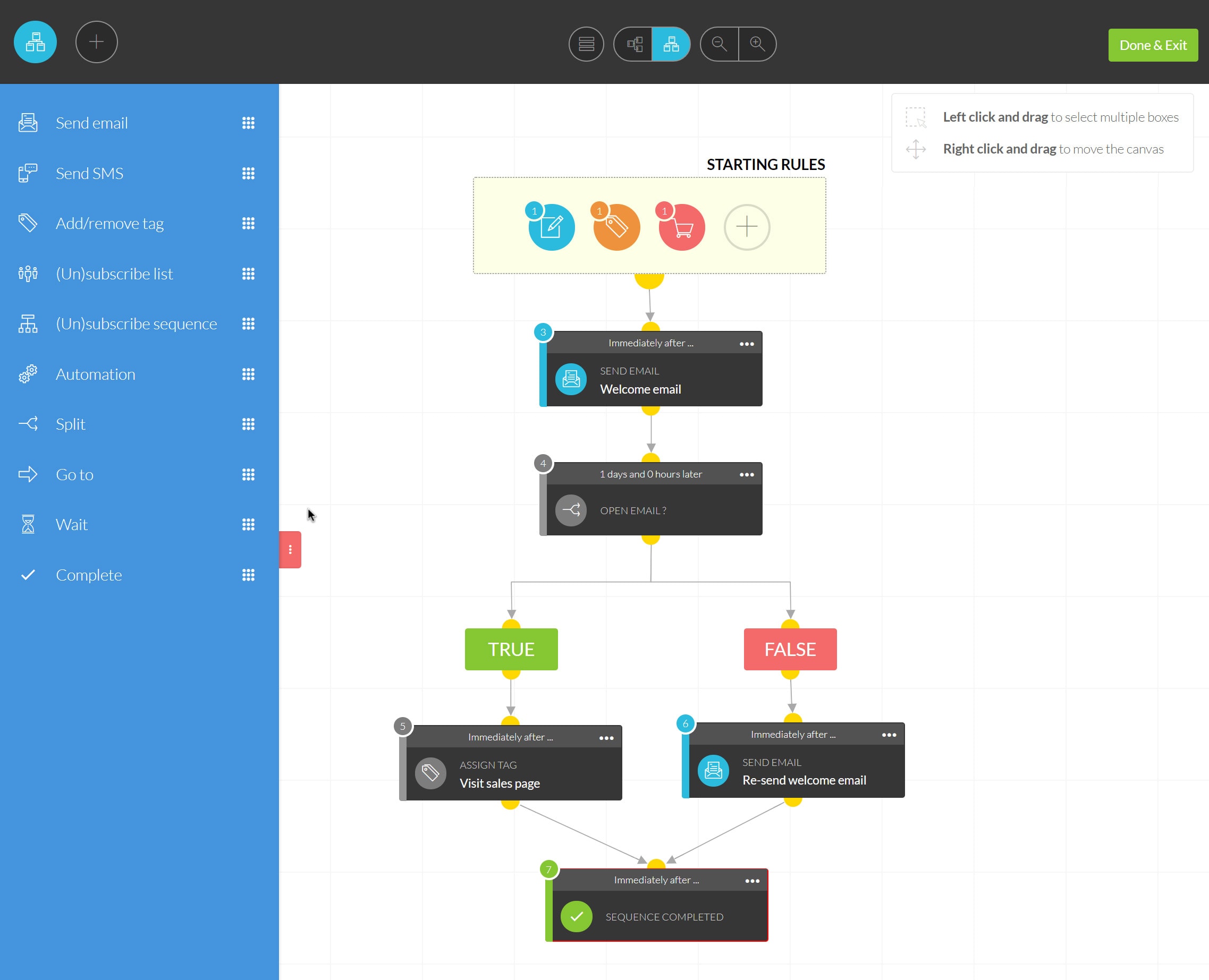Click the zoom in magnifier icon
Viewport: 1209px width, 980px height.
click(756, 43)
